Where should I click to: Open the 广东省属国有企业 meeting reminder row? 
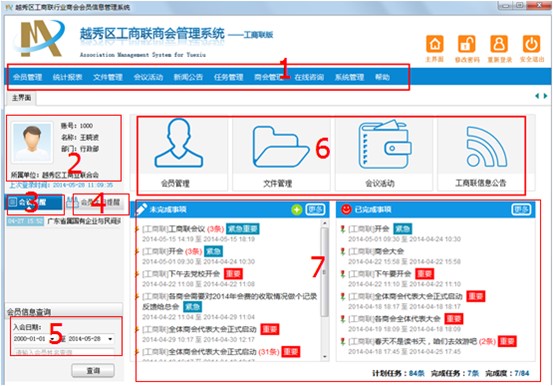point(65,221)
